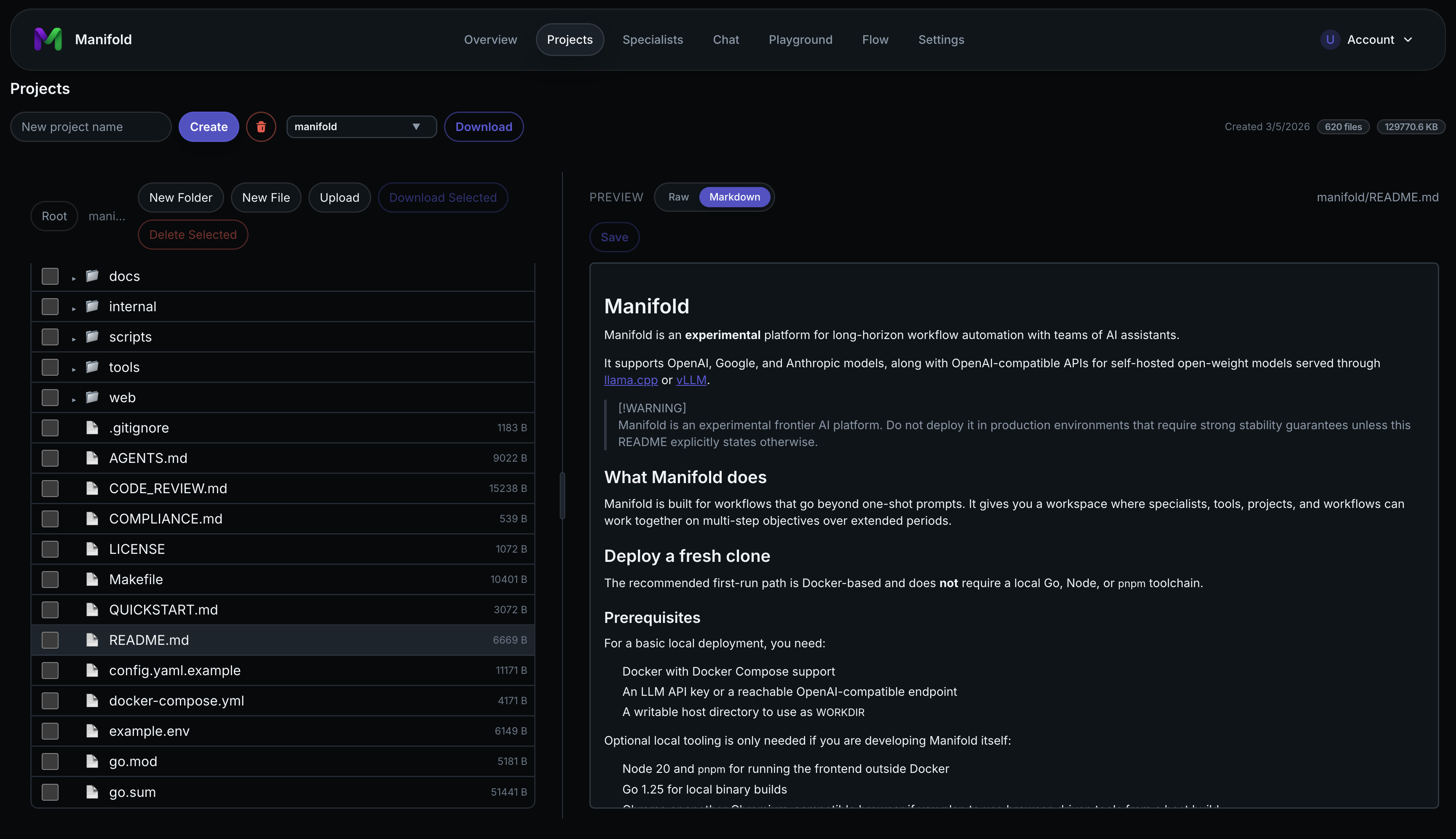The width and height of the screenshot is (1456, 839).
Task: Expand the scripts folder arrow
Action: click(x=74, y=339)
